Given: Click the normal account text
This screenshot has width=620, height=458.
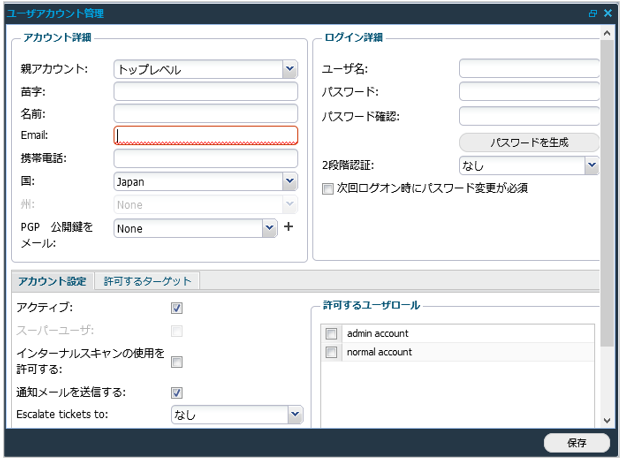Looking at the screenshot, I should tap(379, 352).
